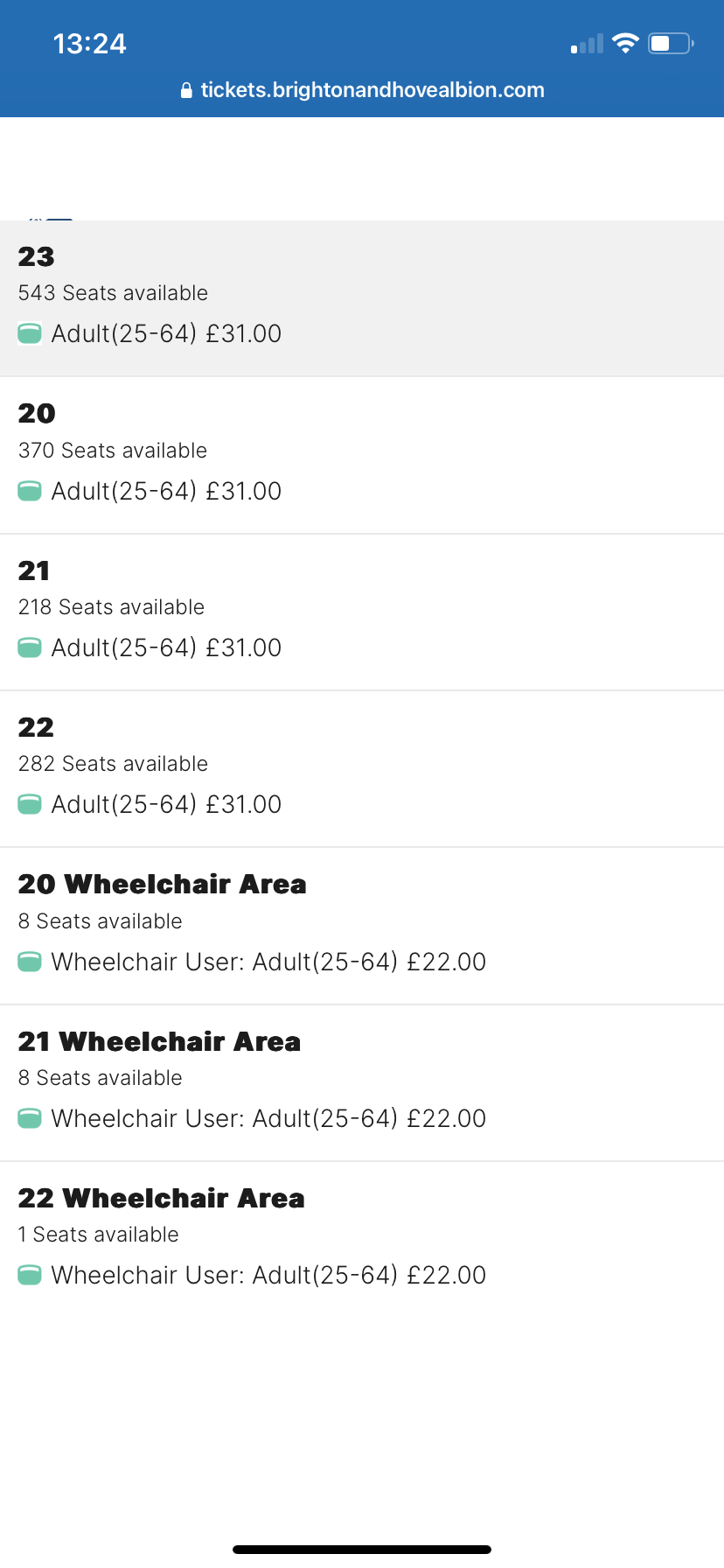The height and width of the screenshot is (1568, 724).
Task: Tap seat icon in 20 Wheelchair Area row
Action: click(x=30, y=962)
